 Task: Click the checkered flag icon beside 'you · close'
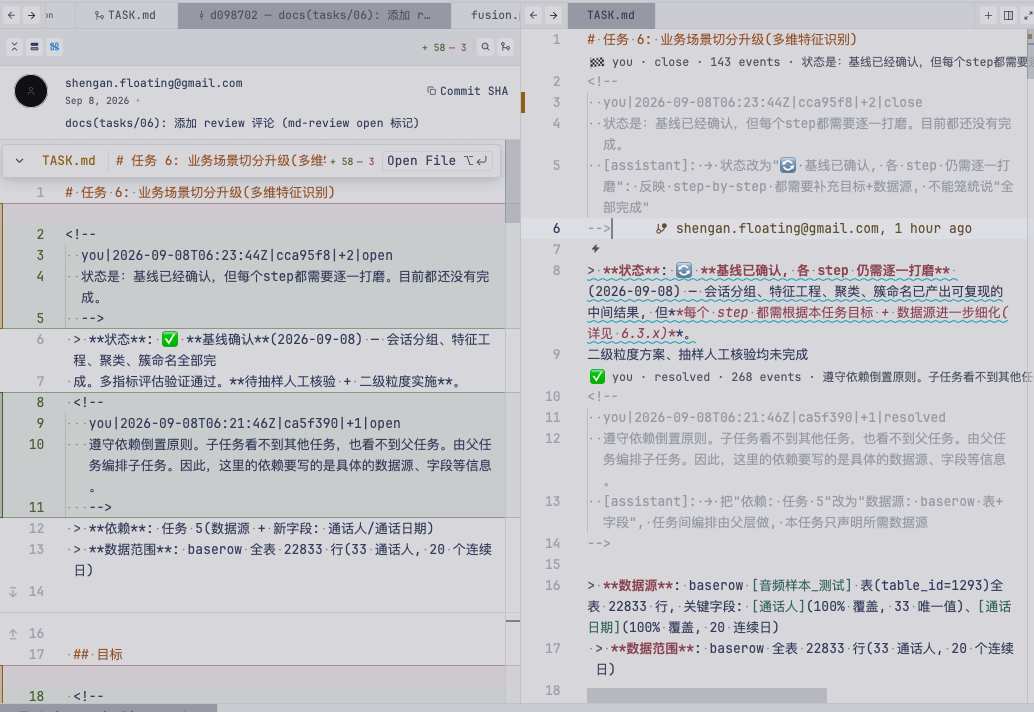[x=597, y=62]
